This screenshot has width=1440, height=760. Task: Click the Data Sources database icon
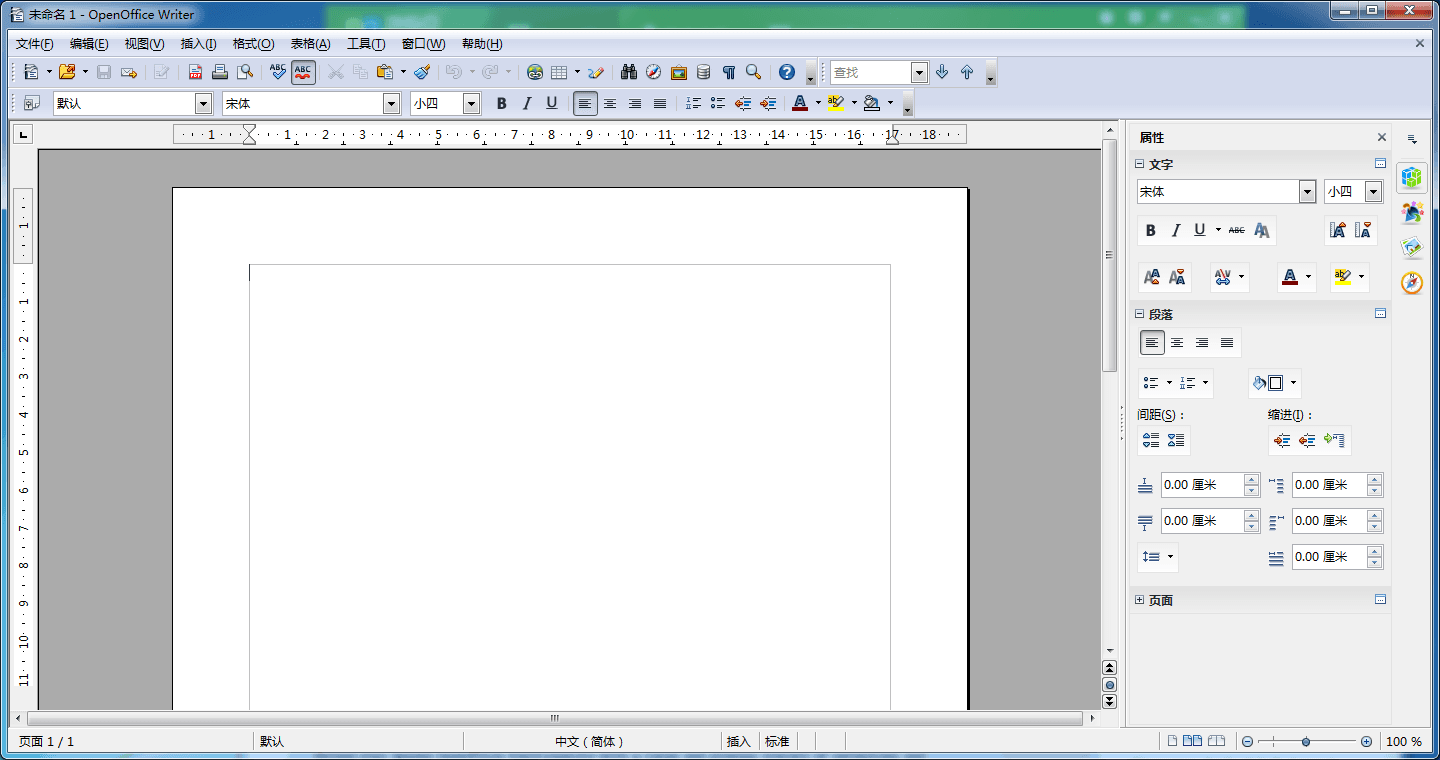coord(704,72)
